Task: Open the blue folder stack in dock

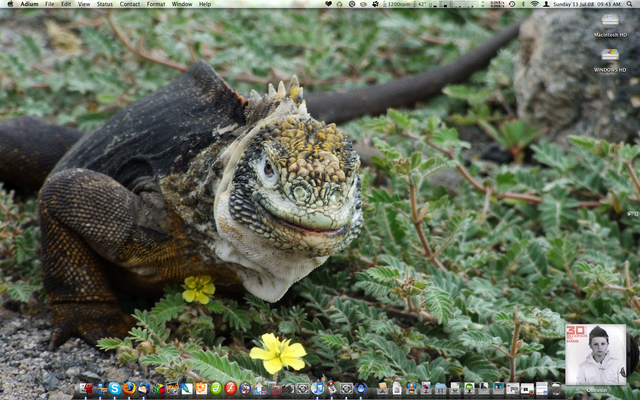Action: point(440,388)
